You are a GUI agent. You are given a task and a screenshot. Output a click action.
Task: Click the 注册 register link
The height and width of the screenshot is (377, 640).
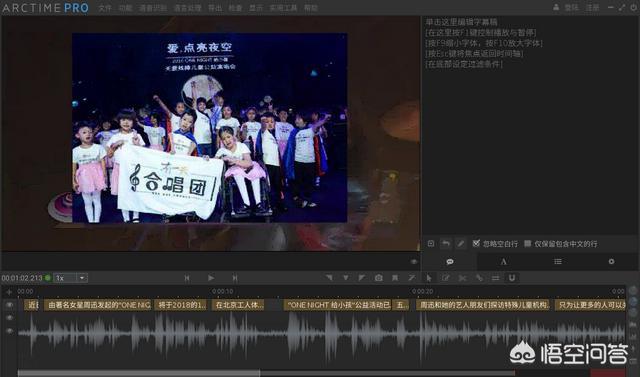(x=592, y=7)
